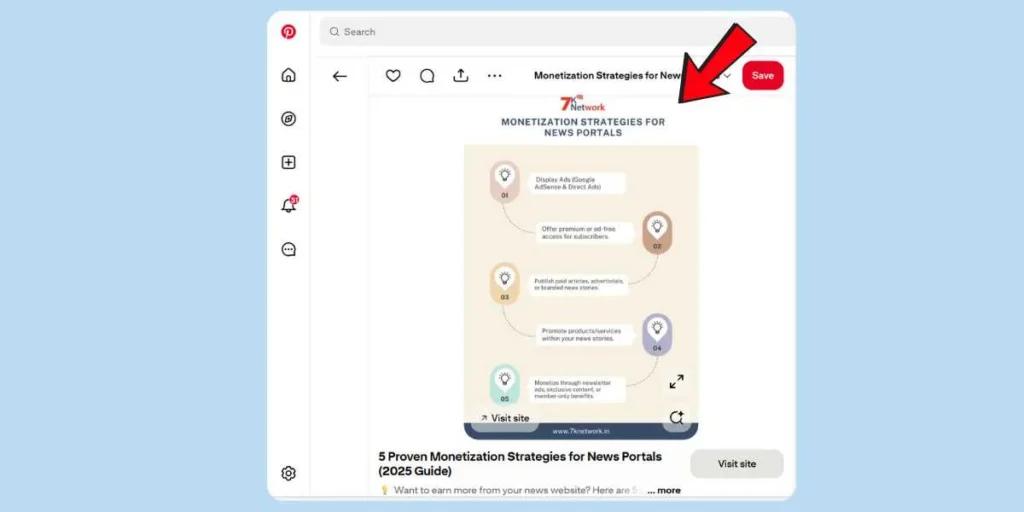Go to Home feed icon in sidebar
Image resolution: width=1024 pixels, height=512 pixels.
click(288, 75)
